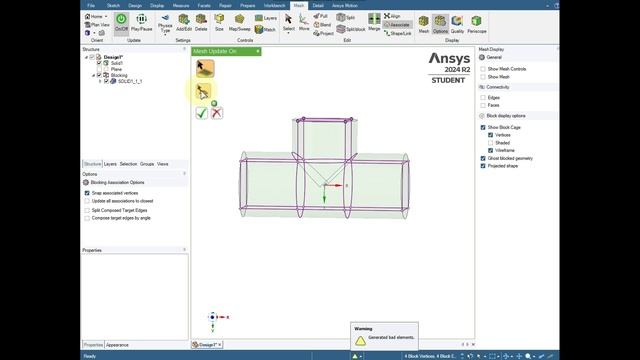This screenshot has height=360, width=640.
Task: Expand the SOLID1_1_1 tree node
Action: click(x=100, y=82)
